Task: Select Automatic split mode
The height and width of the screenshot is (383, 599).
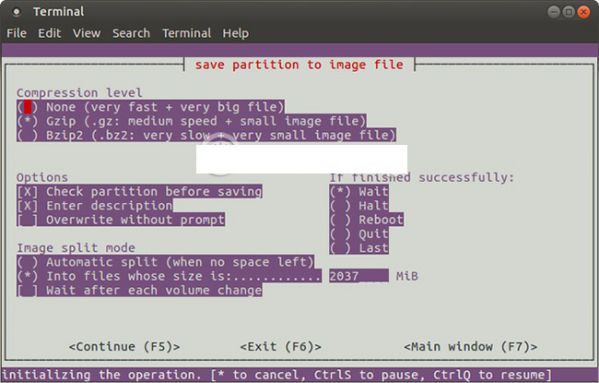Action: (x=165, y=262)
